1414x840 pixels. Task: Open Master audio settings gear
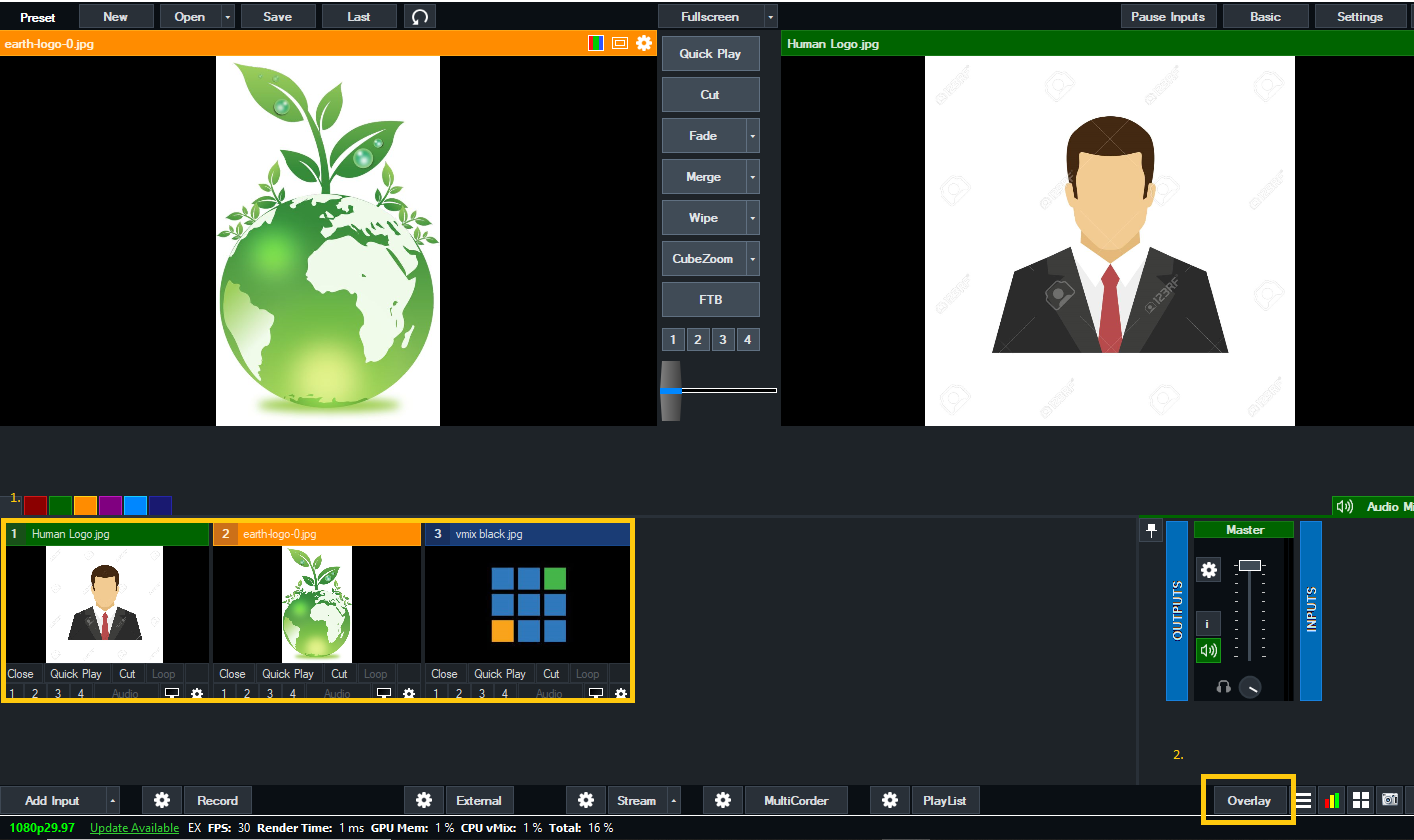coord(1209,570)
